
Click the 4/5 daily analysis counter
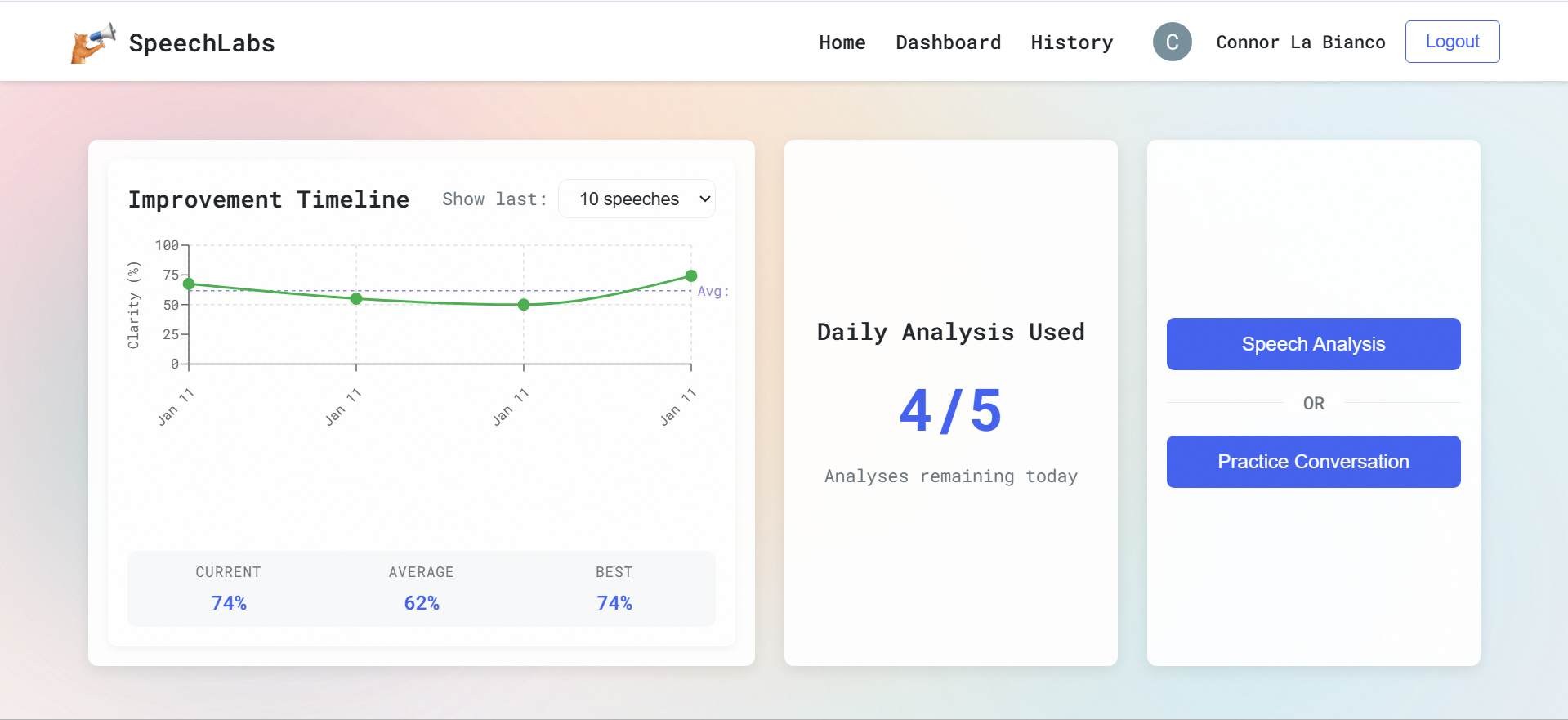[950, 410]
